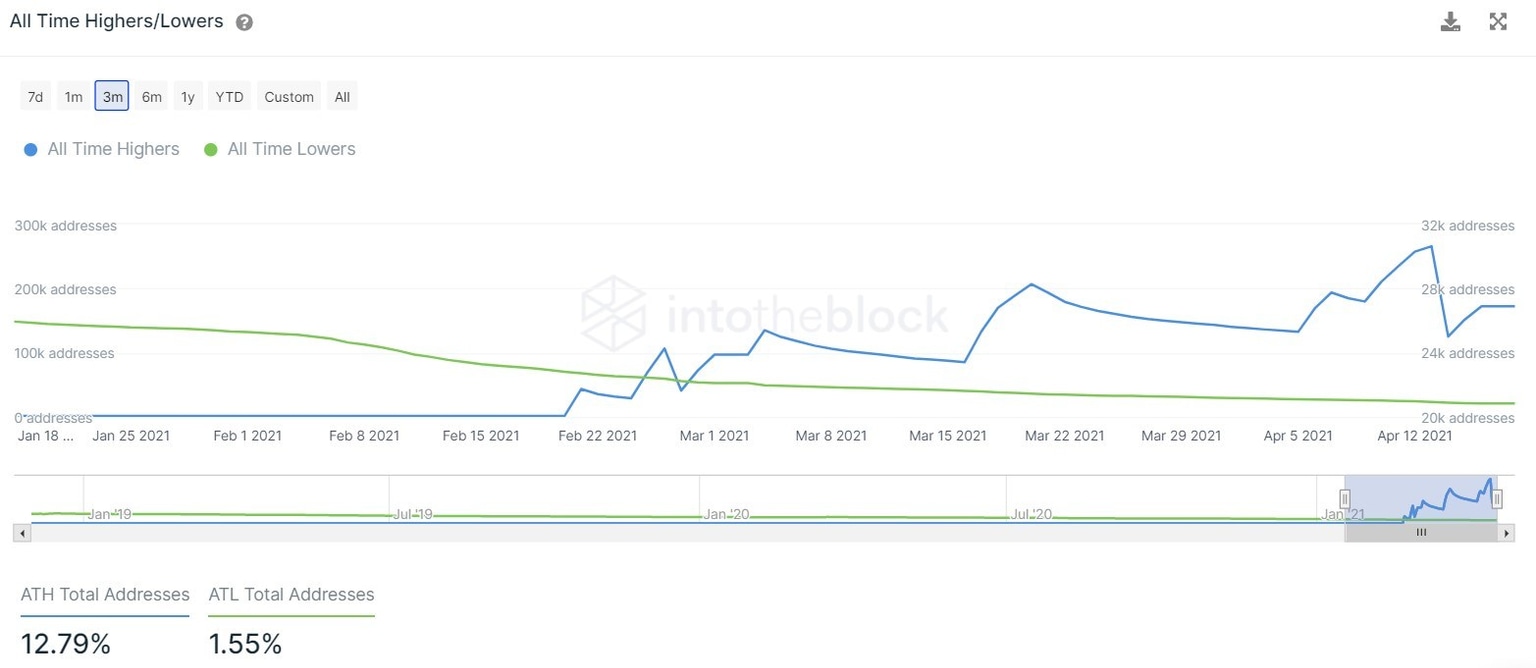Toggle off the All Time Lowers series
The image size is (1536, 668).
click(291, 148)
